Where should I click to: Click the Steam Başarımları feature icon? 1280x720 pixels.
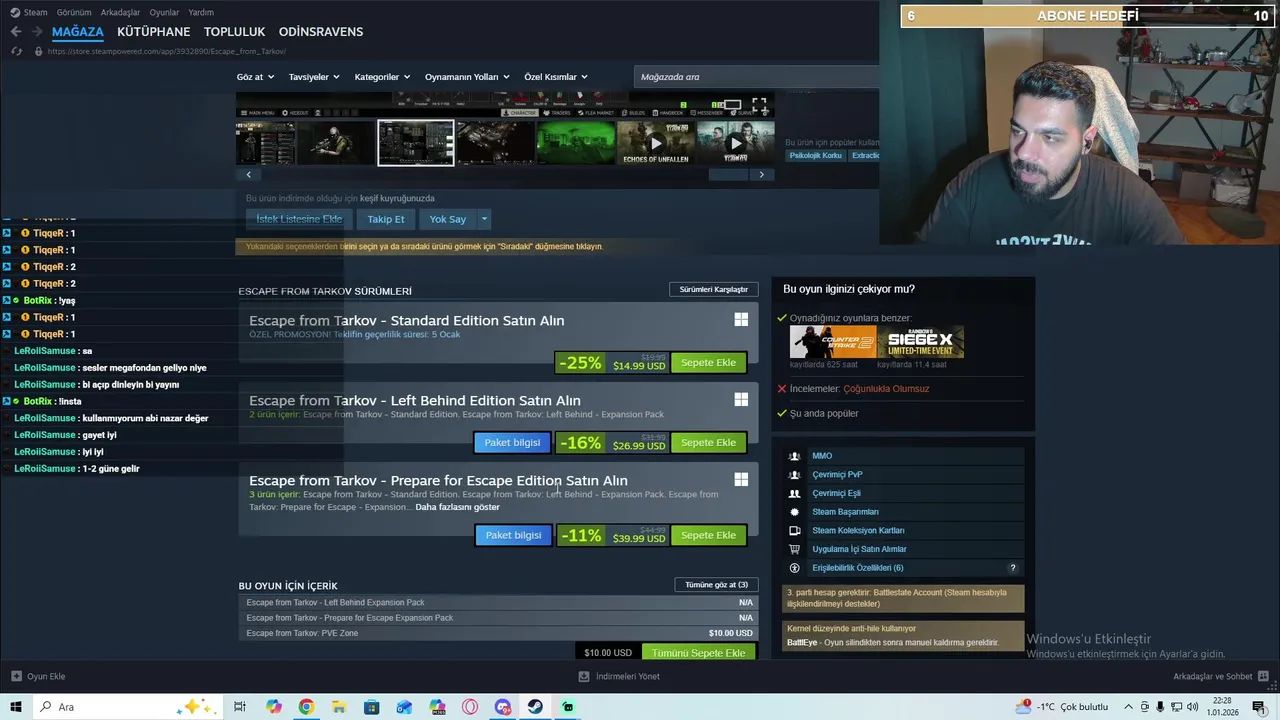pos(795,512)
